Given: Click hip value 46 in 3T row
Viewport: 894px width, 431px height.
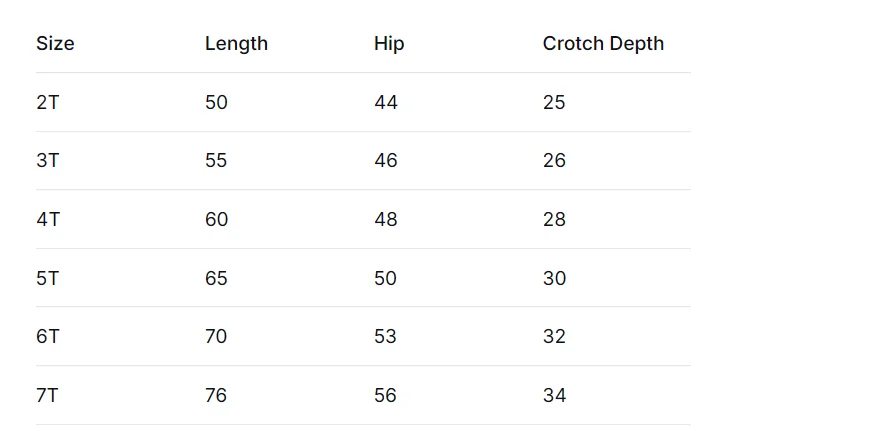Looking at the screenshot, I should pos(386,161).
